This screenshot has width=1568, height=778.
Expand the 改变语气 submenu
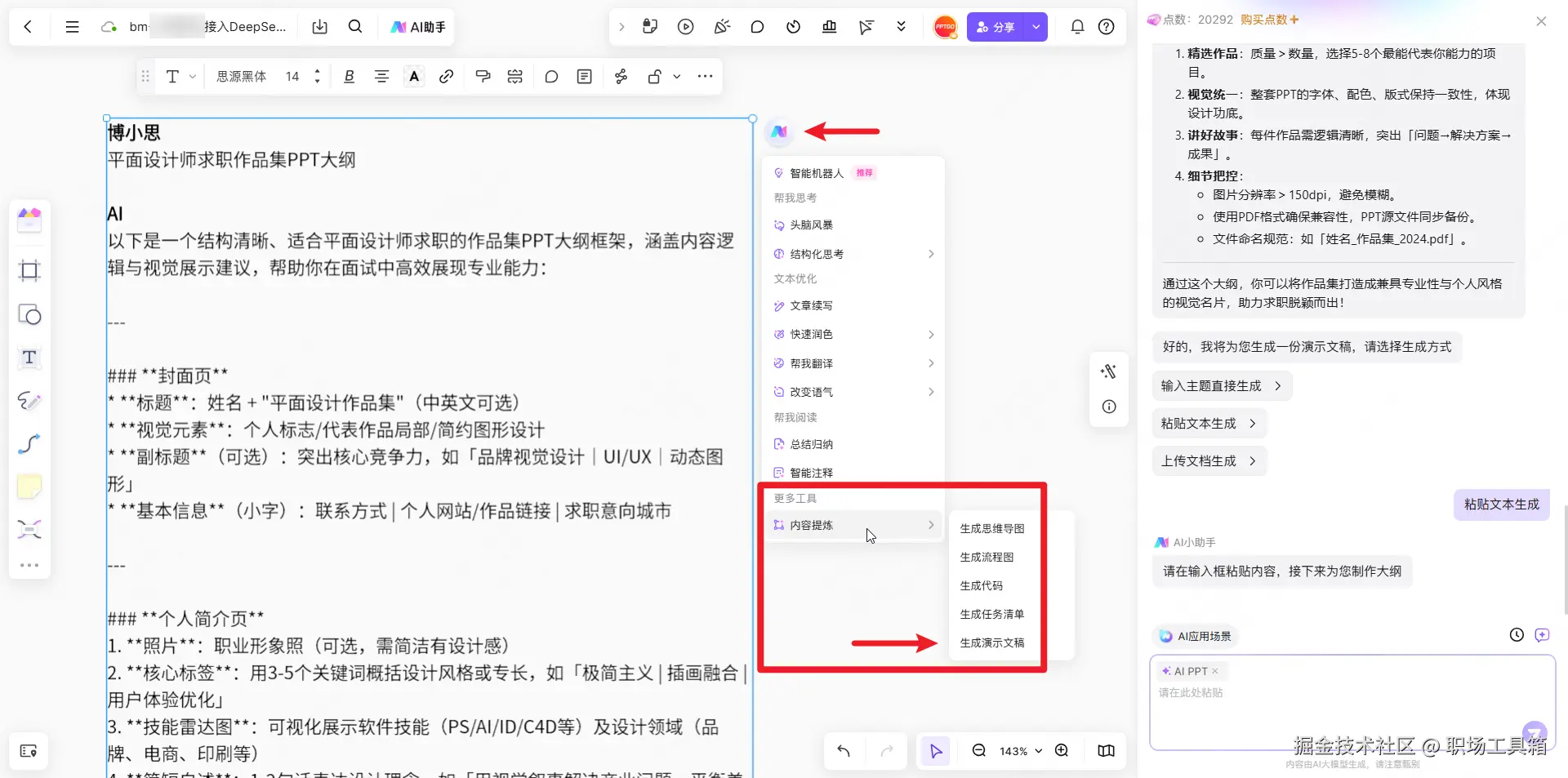tap(853, 392)
